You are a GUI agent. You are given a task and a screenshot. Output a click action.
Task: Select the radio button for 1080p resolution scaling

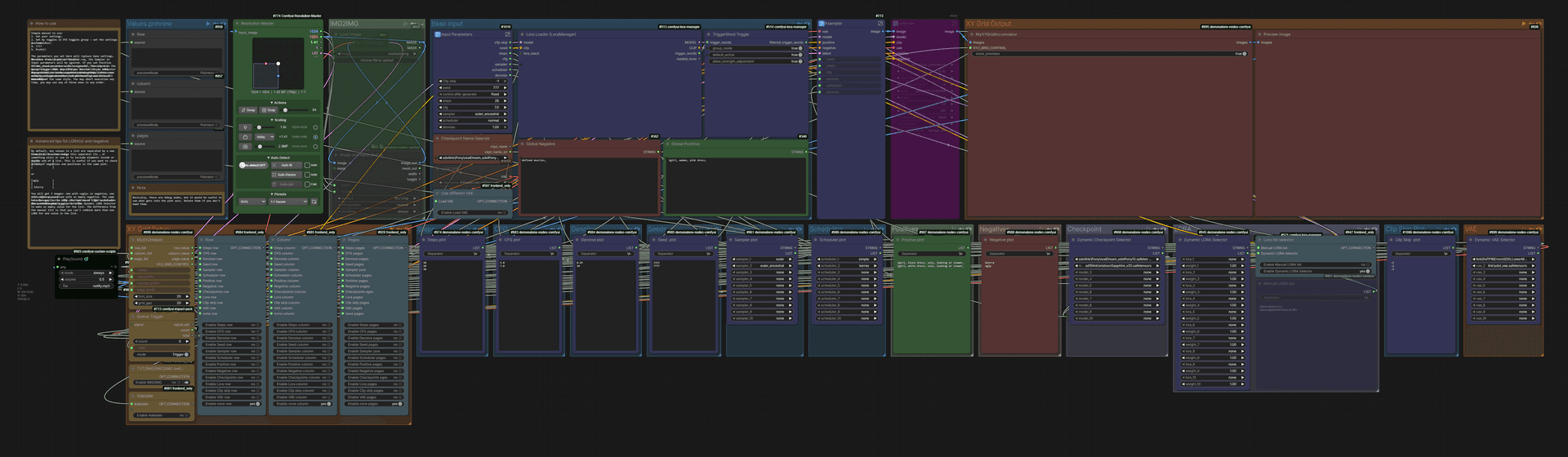[315, 137]
